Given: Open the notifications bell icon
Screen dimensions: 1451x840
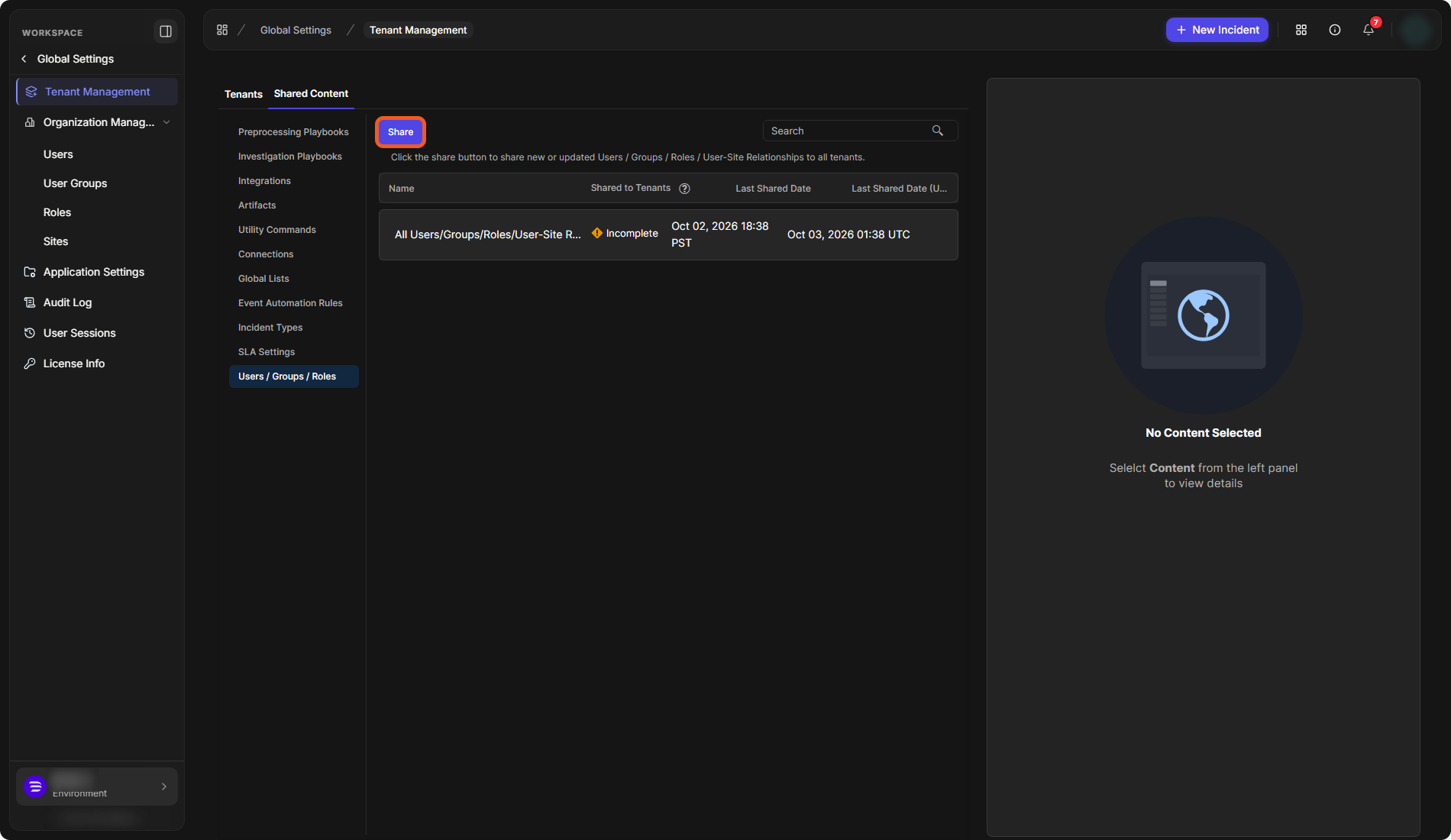Looking at the screenshot, I should point(1369,30).
